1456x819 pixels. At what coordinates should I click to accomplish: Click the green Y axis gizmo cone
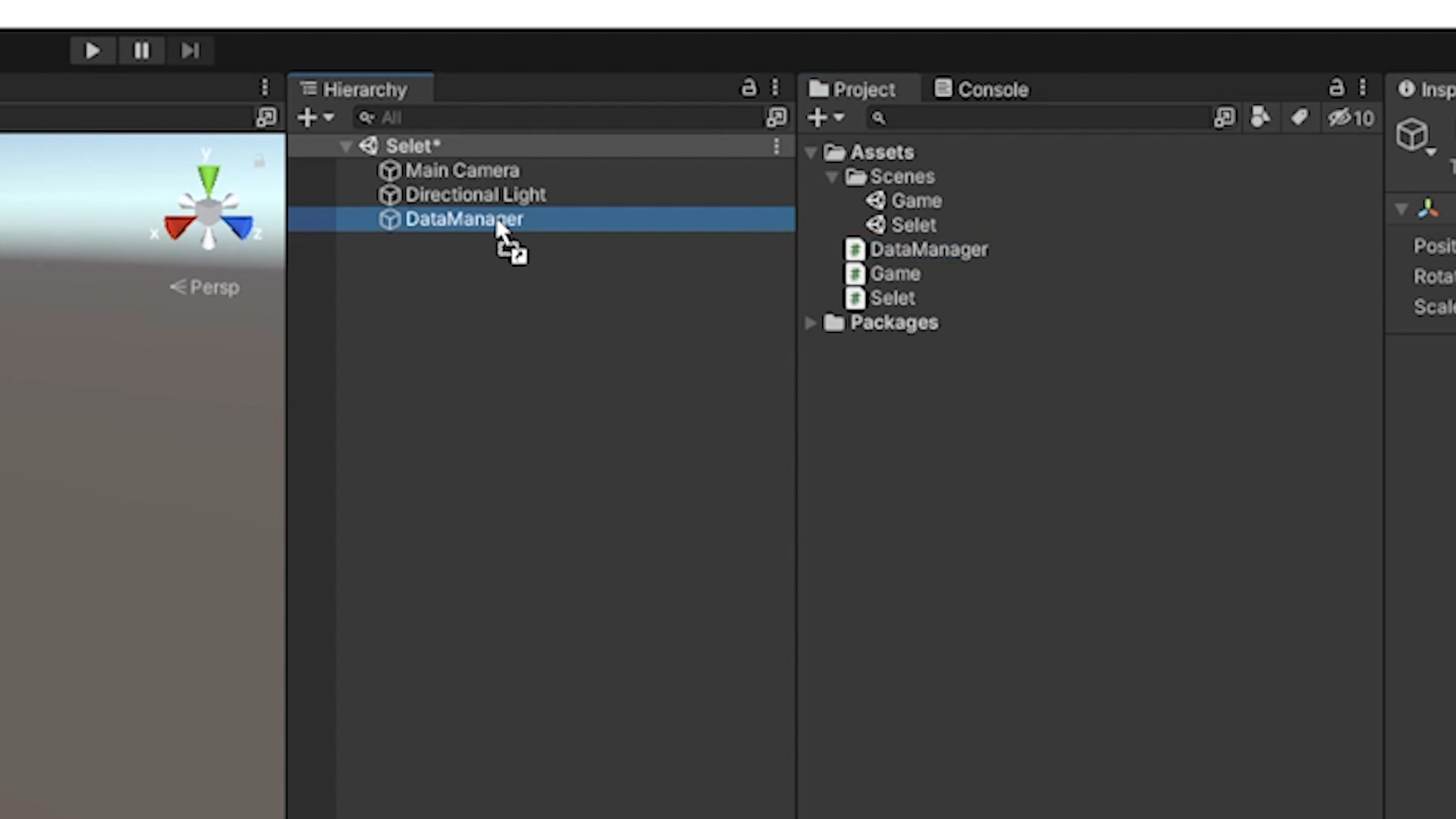click(208, 179)
